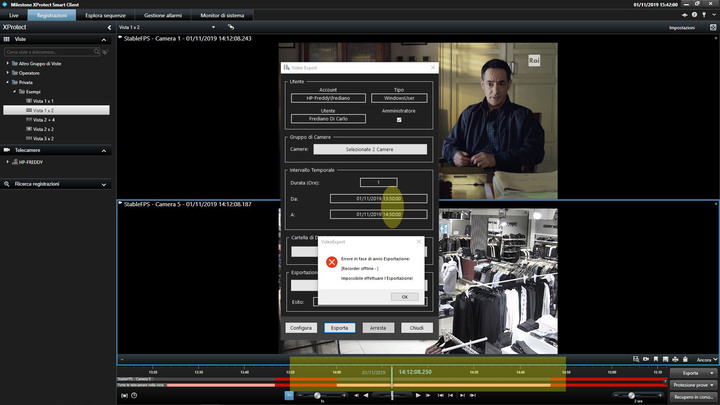This screenshot has height=405, width=720.
Task: Click the Selezionate 2 Camere button
Action: coord(369,149)
